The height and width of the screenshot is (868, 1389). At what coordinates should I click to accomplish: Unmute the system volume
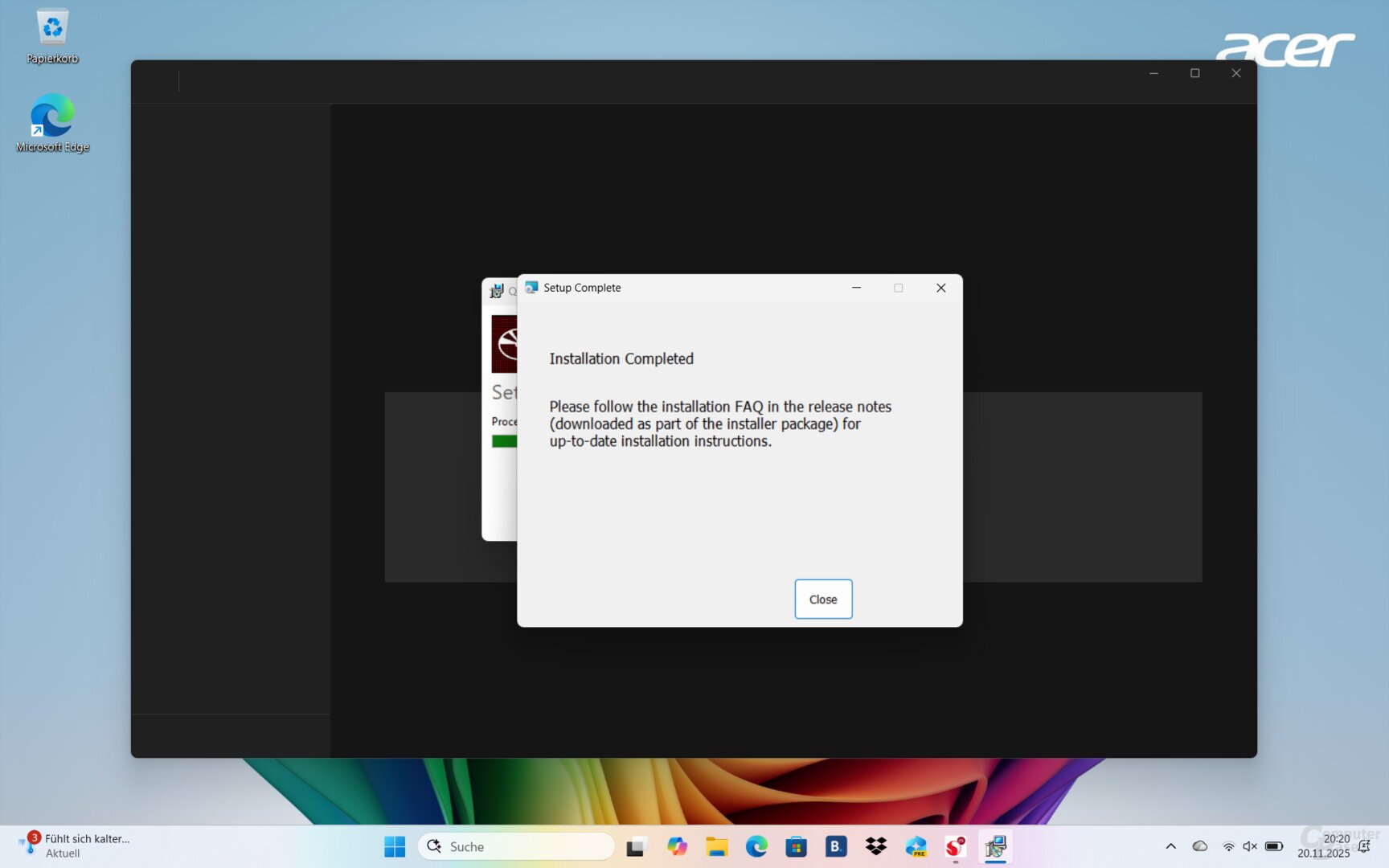[1250, 846]
